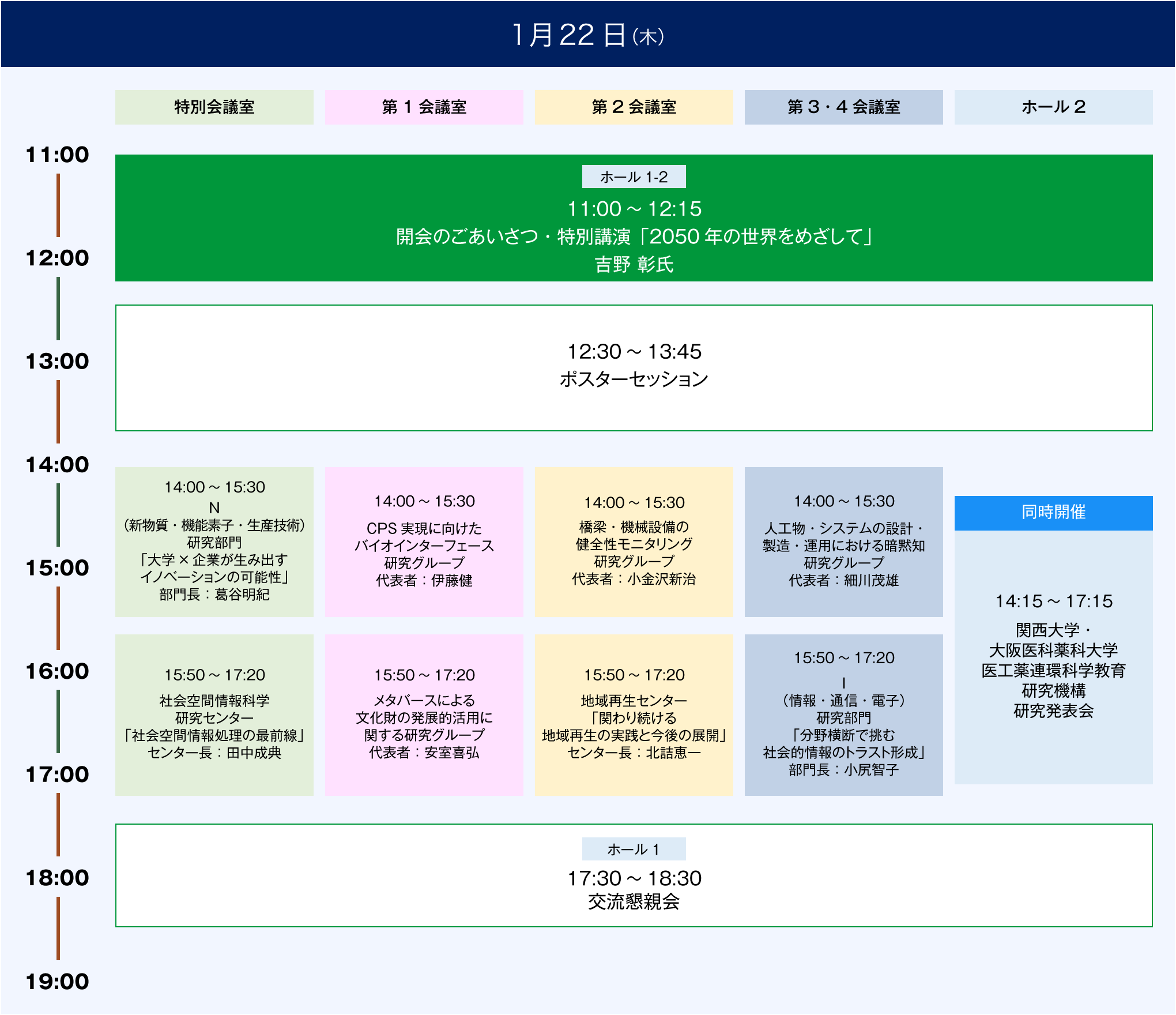Open the opening keynote 11:00〜12:15 block
The width and height of the screenshot is (1176, 1015).
click(634, 236)
